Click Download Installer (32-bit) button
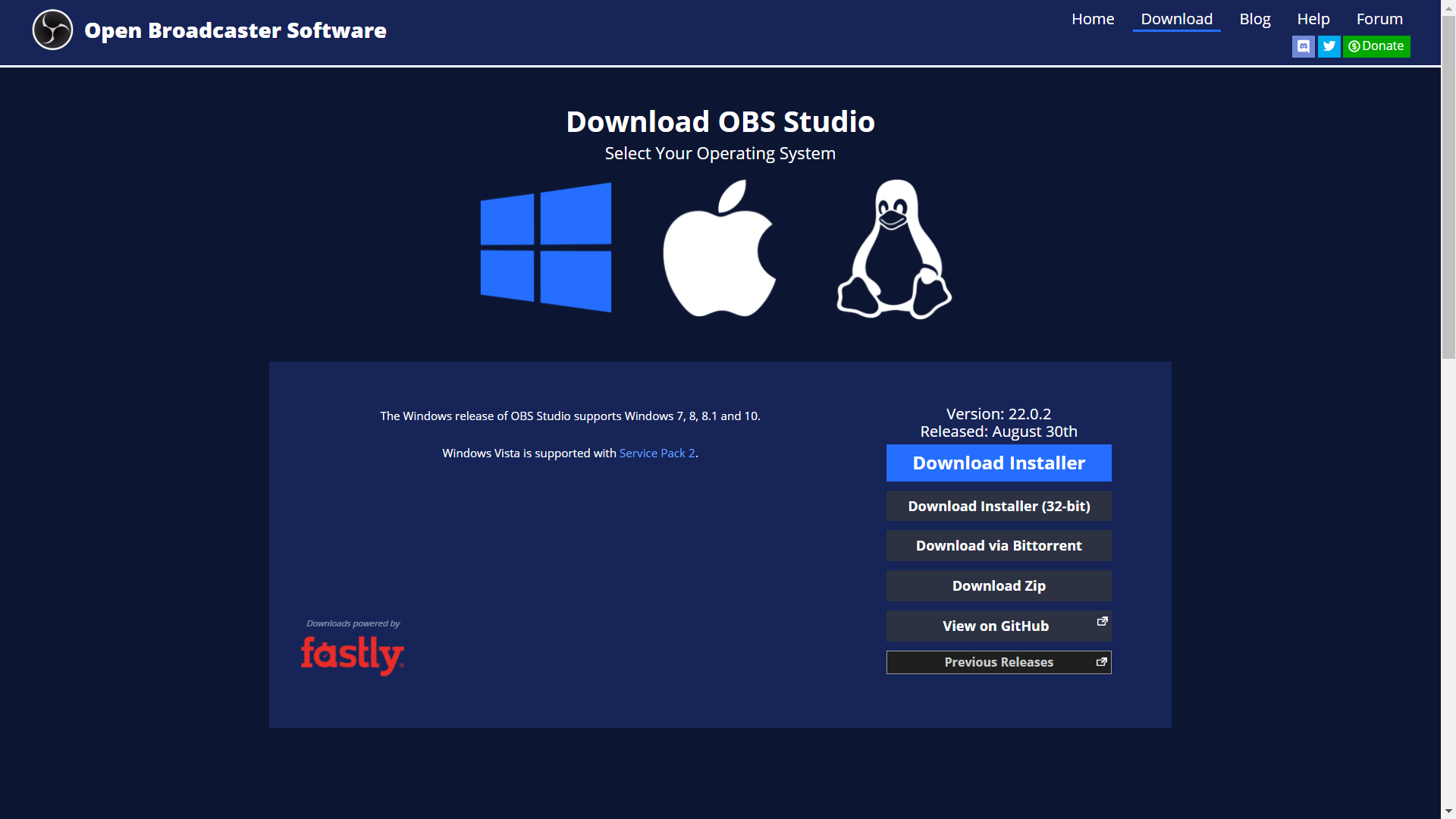This screenshot has width=1456, height=819. coord(999,506)
